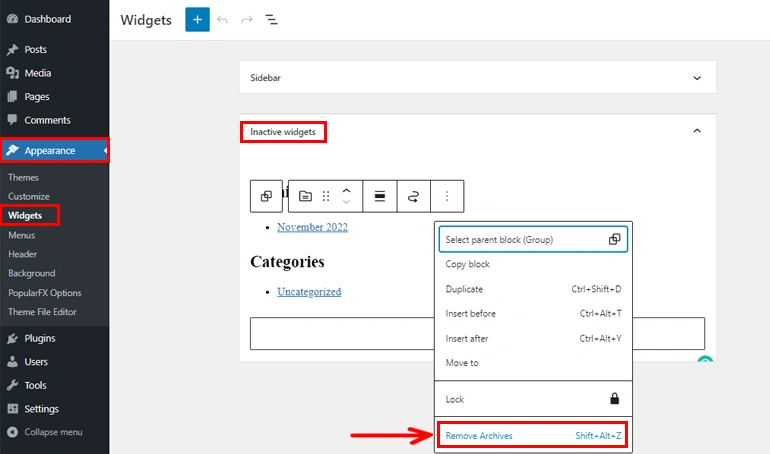Collapse the Inactive widgets chevron
The height and width of the screenshot is (454, 770).
pyautogui.click(x=697, y=131)
